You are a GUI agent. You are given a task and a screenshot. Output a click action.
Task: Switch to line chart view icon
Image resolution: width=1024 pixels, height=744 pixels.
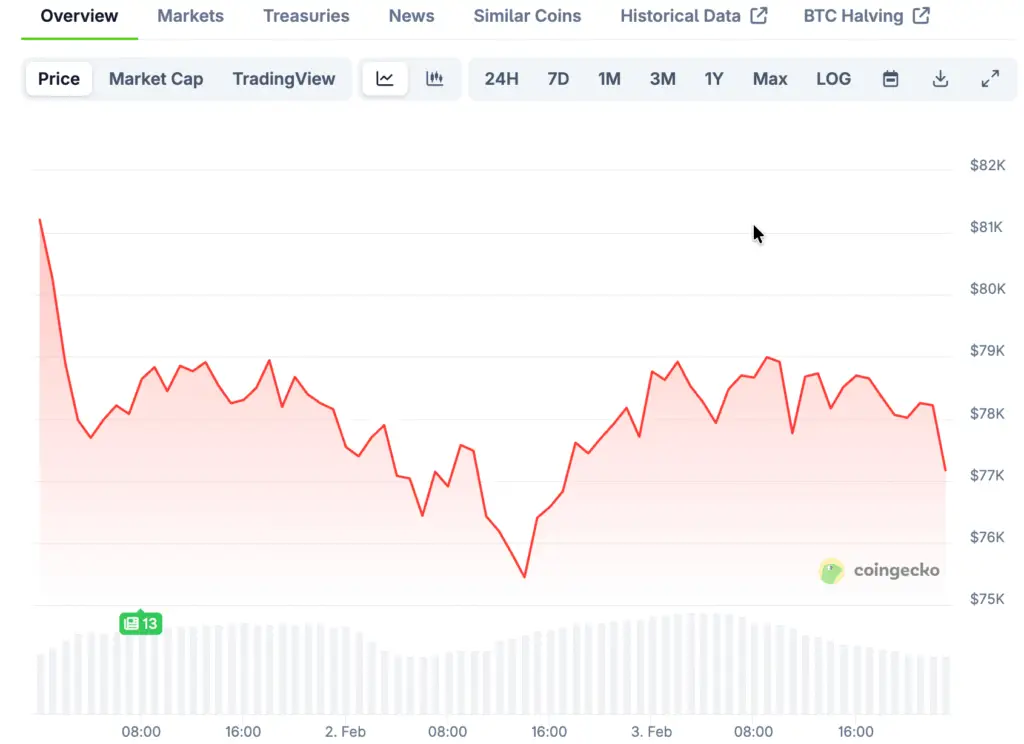[x=385, y=79]
